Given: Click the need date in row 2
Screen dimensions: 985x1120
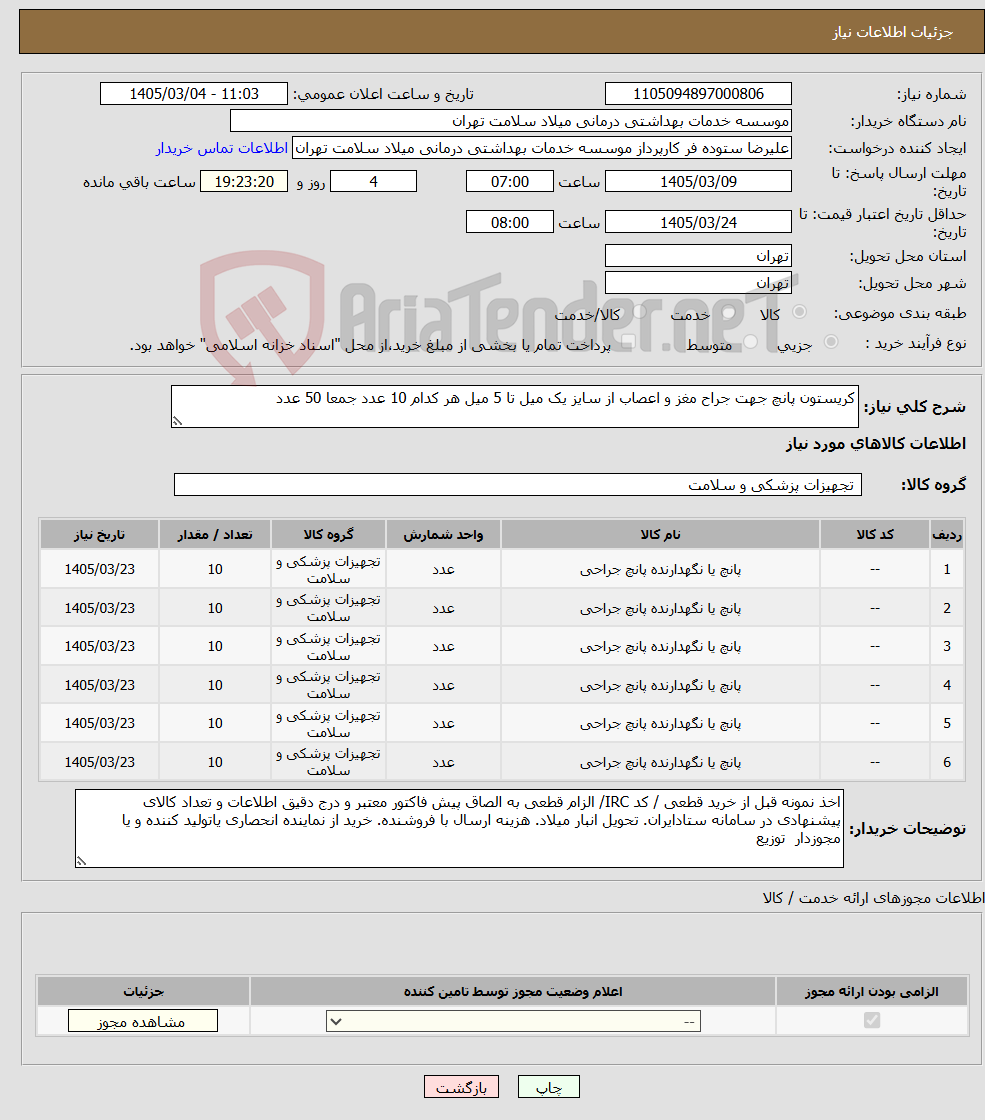Looking at the screenshot, I should 99,608.
